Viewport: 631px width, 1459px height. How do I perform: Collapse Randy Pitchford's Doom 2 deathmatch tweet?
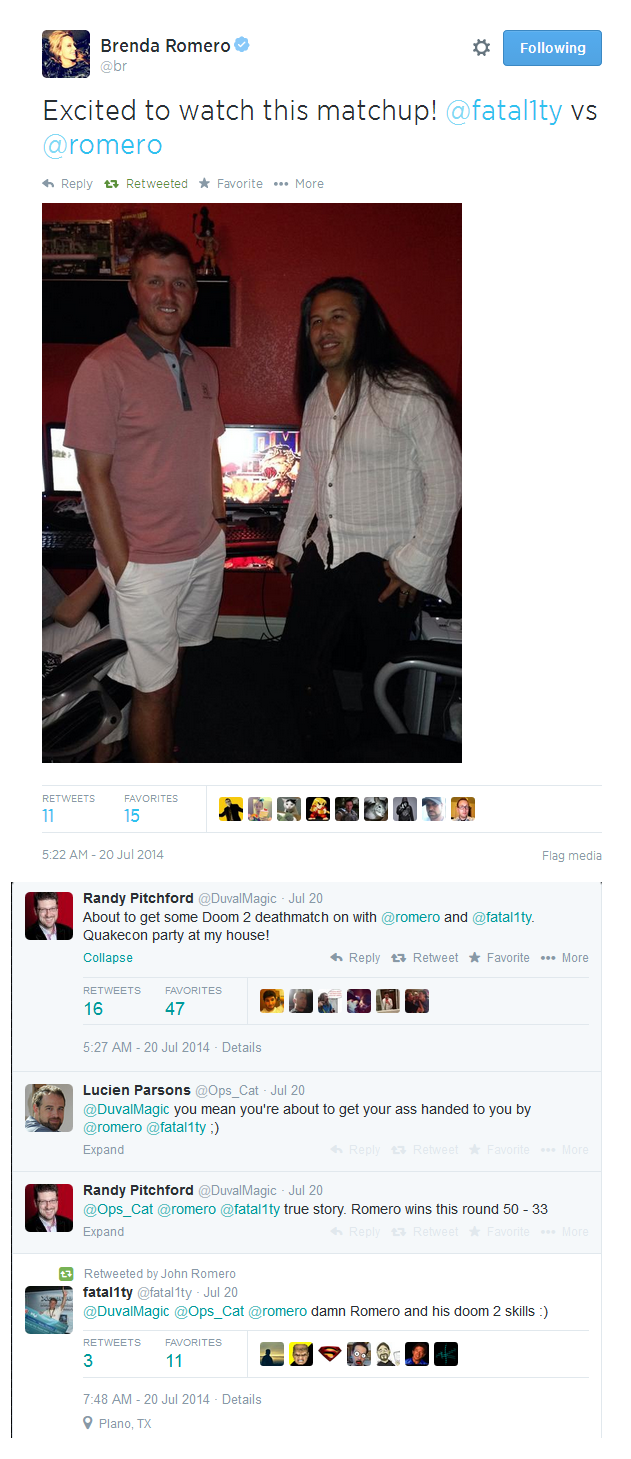(x=108, y=958)
